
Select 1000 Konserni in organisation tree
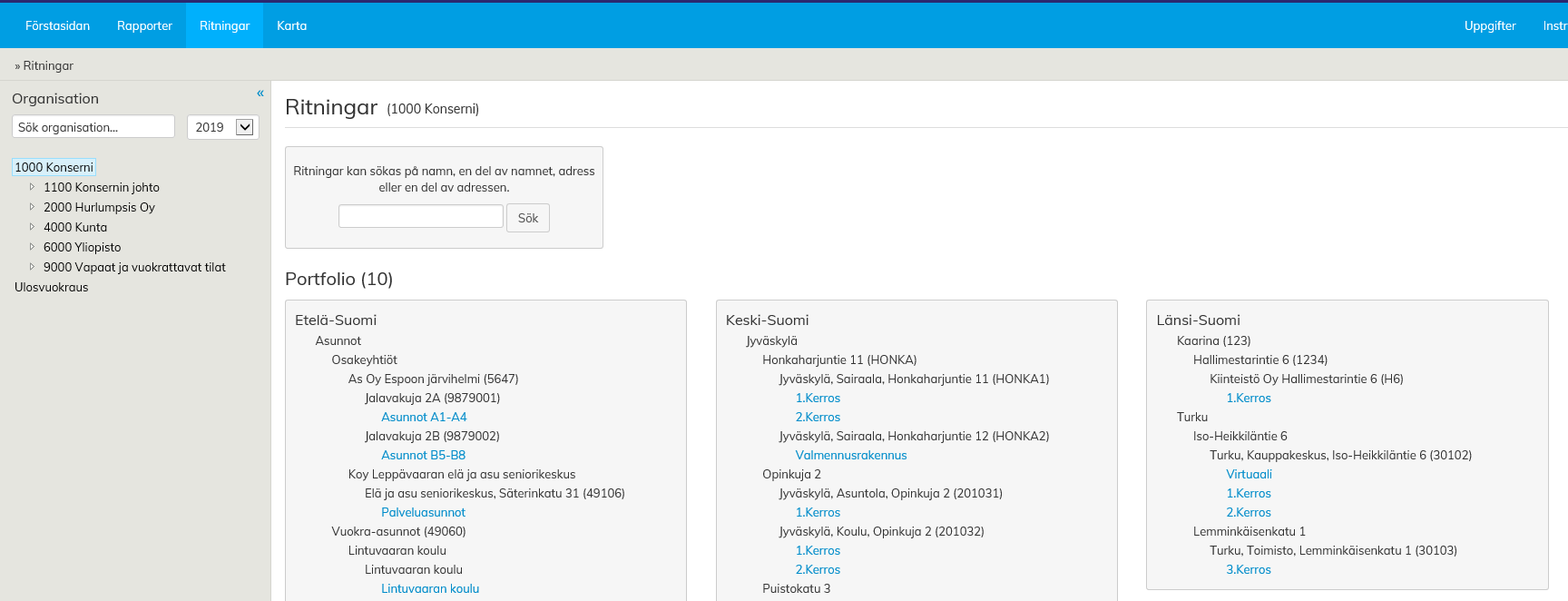point(54,167)
